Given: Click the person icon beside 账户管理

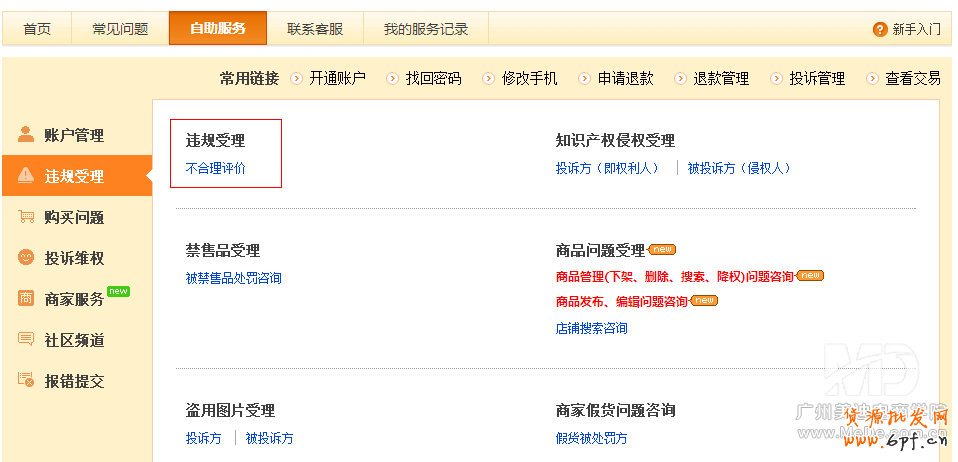Looking at the screenshot, I should [x=26, y=135].
